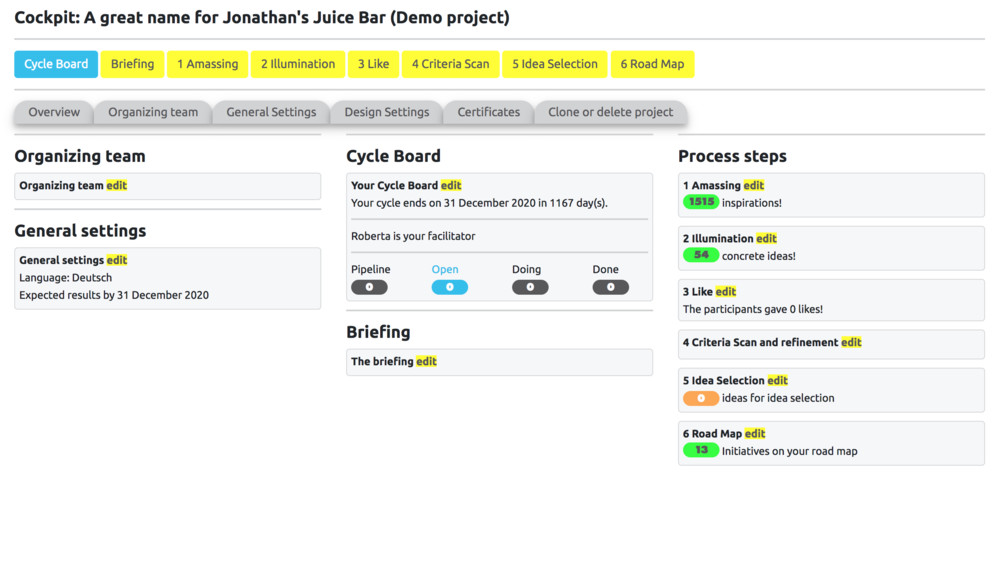Click the 13 road map initiatives badge
This screenshot has width=1000, height=562.
point(701,450)
